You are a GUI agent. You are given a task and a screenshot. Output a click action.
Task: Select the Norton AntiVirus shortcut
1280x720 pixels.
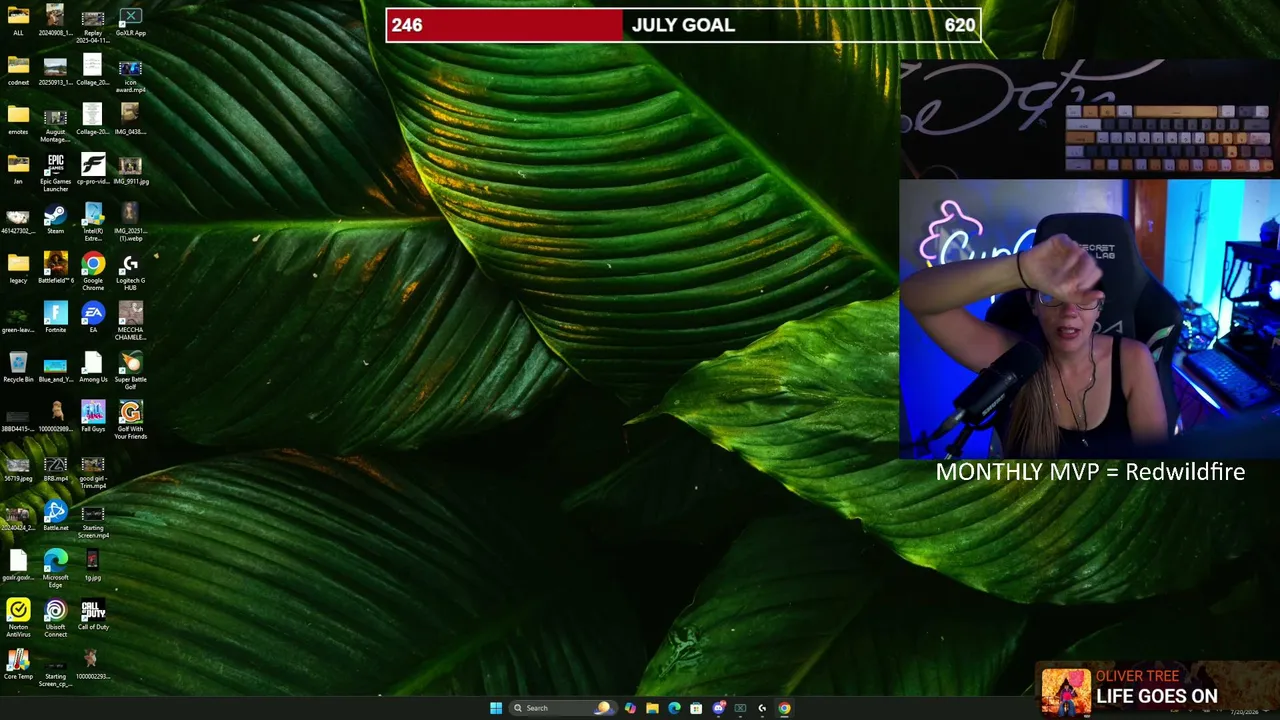[x=18, y=619]
